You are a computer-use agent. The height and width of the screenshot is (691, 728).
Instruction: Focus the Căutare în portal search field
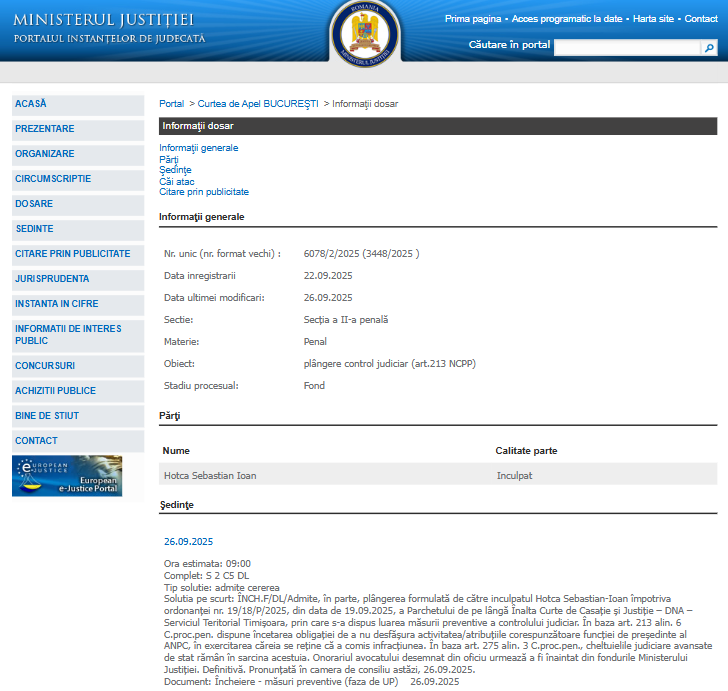point(627,47)
